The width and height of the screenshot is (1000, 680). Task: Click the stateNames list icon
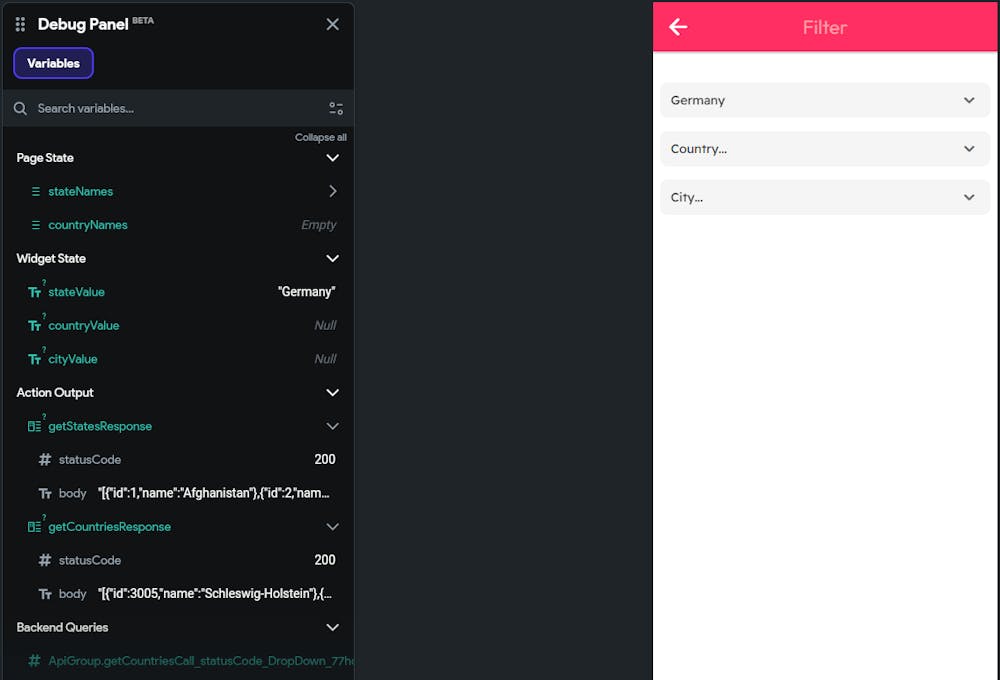(36, 191)
